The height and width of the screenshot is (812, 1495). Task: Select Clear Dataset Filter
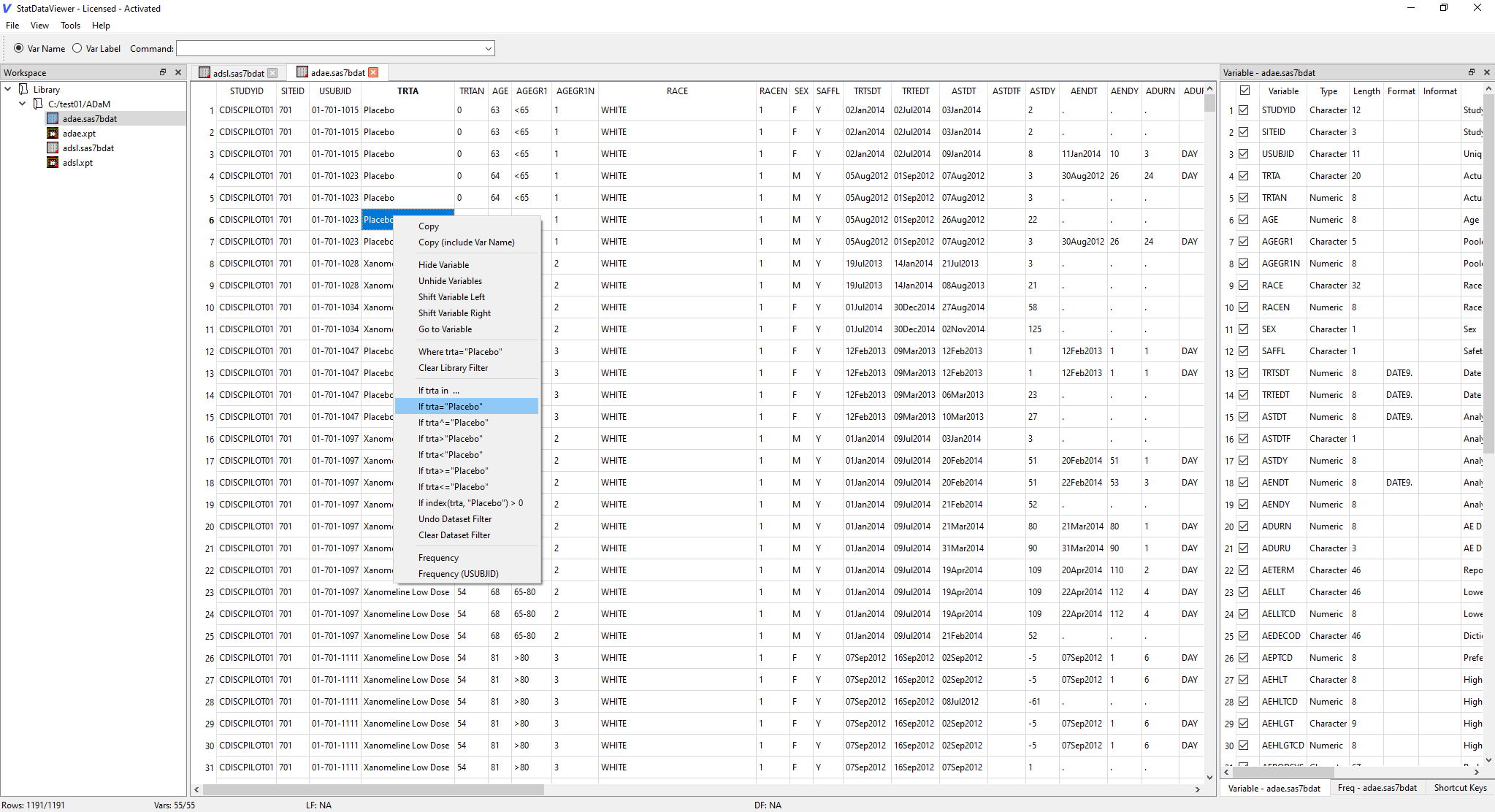tap(467, 535)
